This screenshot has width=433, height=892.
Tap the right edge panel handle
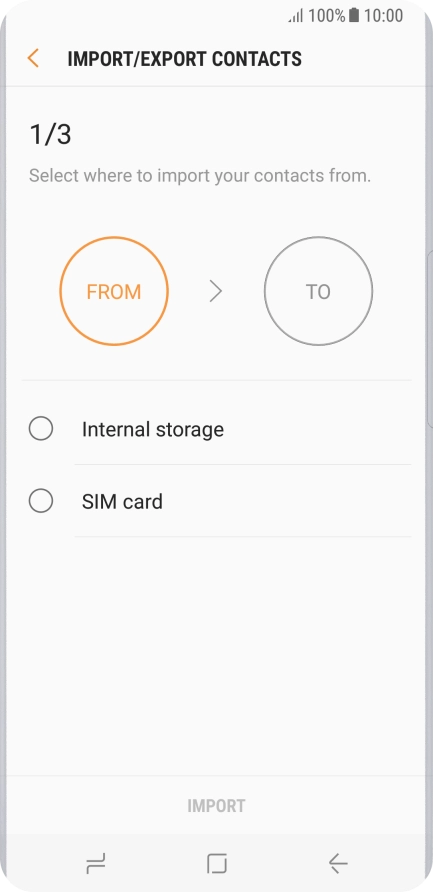(430, 338)
